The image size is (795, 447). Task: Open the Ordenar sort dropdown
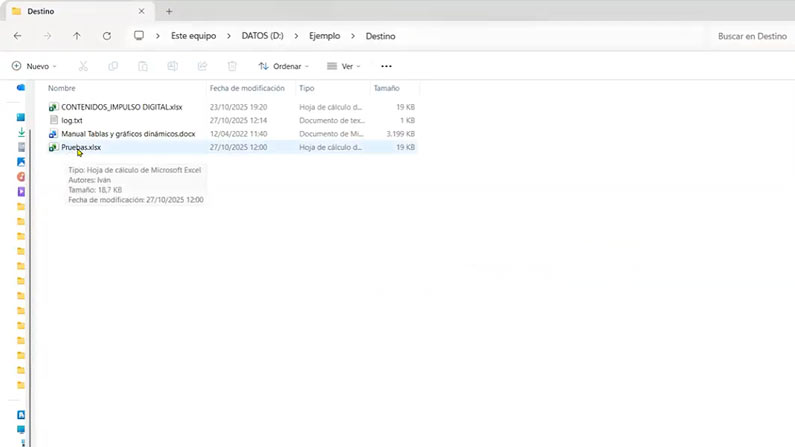coord(284,66)
